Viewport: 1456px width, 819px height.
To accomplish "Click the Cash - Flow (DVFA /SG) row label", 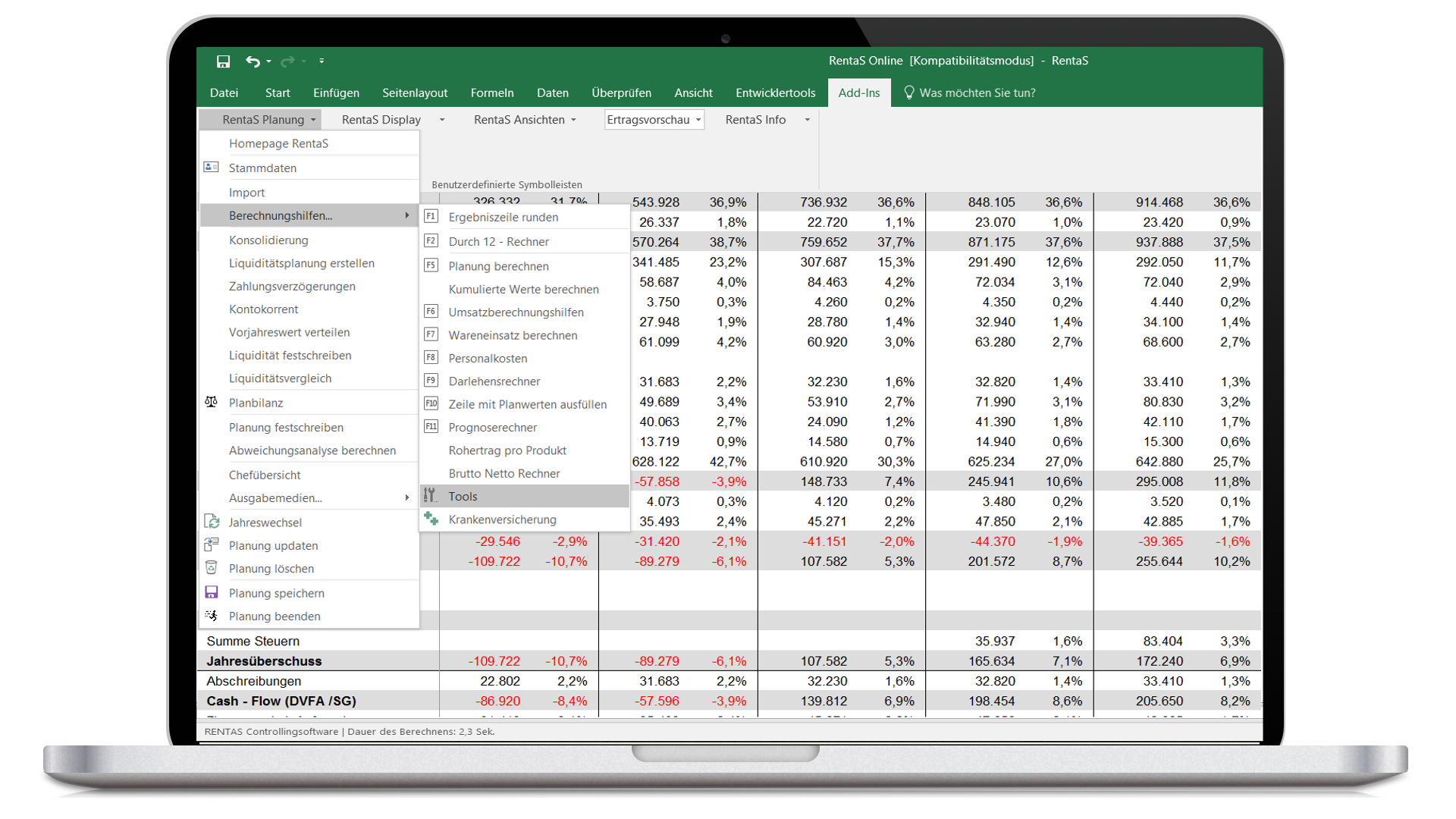I will pyautogui.click(x=281, y=701).
